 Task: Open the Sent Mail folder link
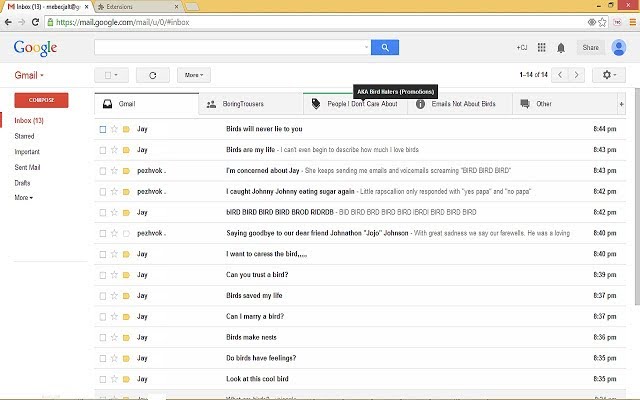tap(29, 167)
